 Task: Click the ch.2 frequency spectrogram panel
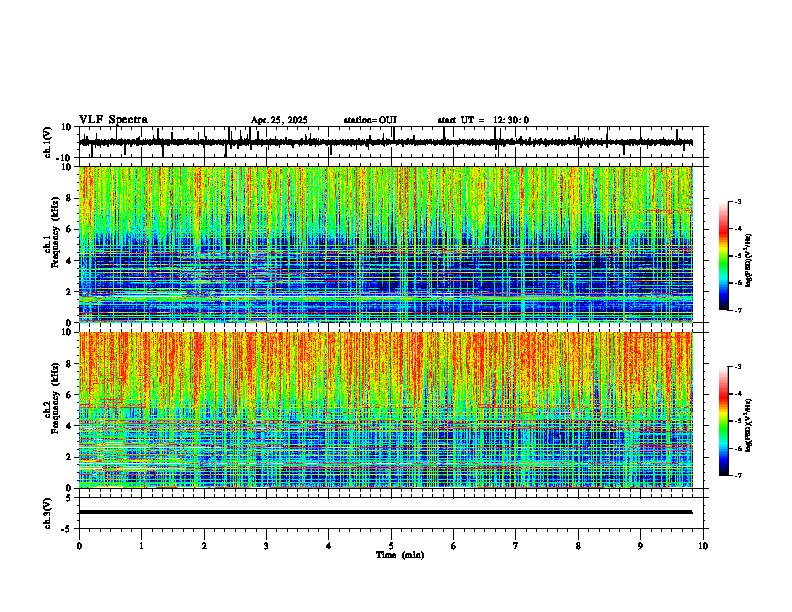386,410
